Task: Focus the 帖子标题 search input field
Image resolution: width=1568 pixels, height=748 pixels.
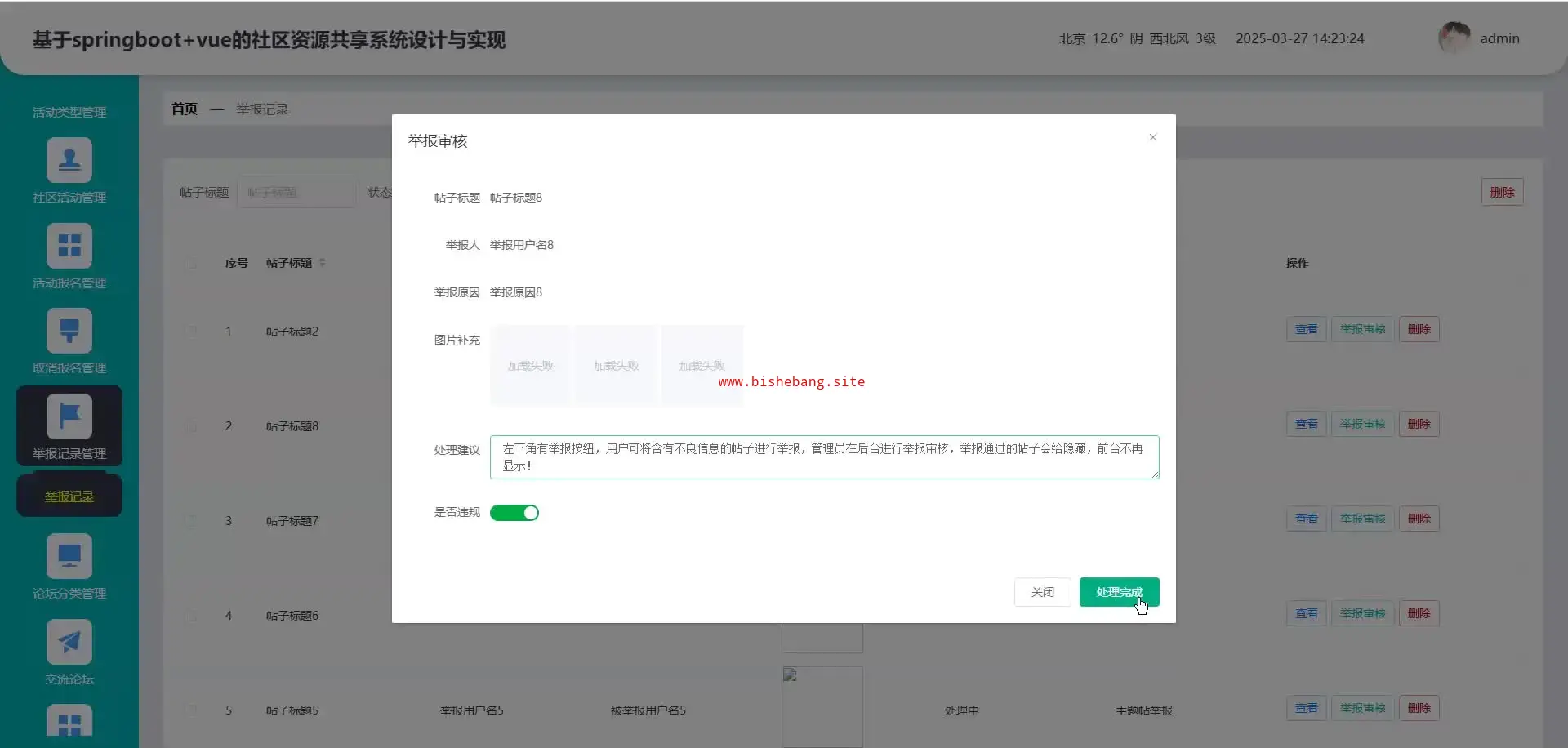Action: coord(296,192)
